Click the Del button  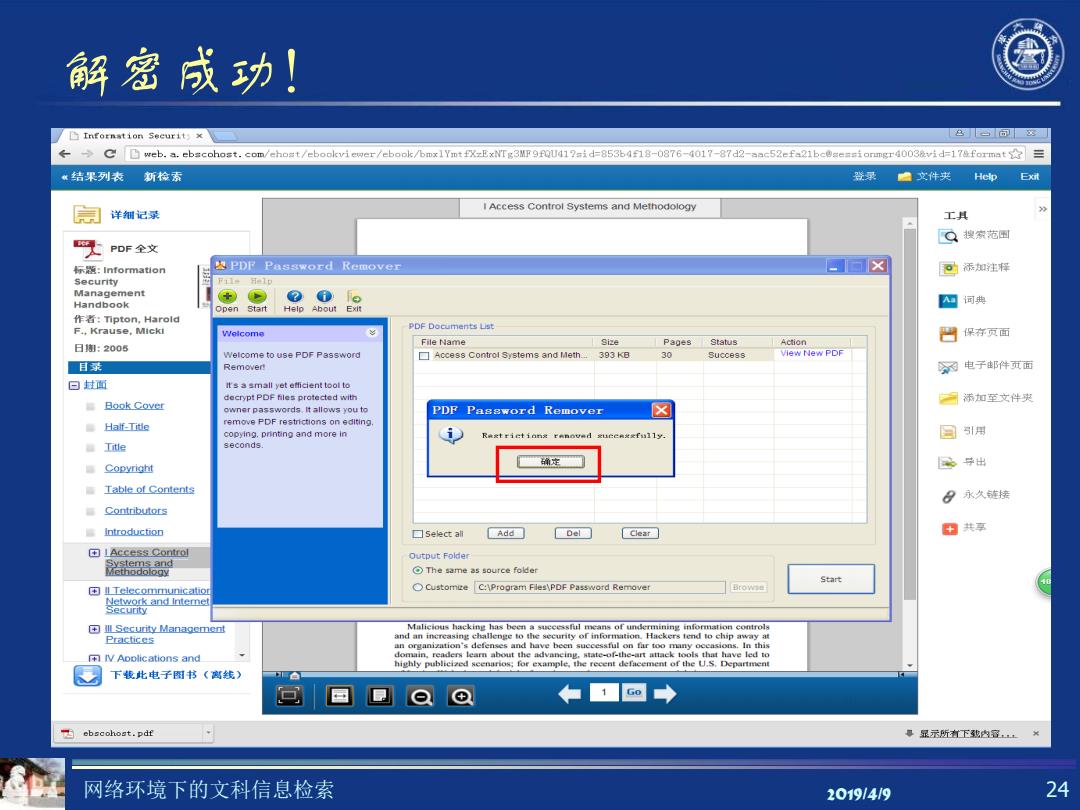(573, 533)
